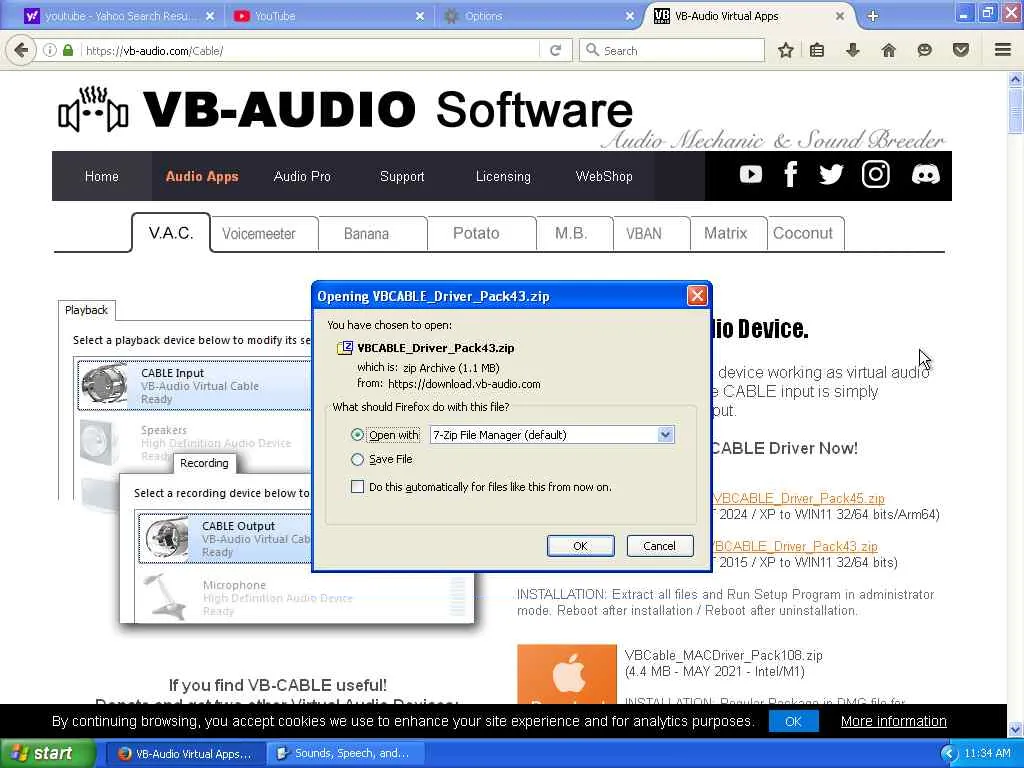Accept cookies with blue OK button
The width and height of the screenshot is (1024, 768).
pyautogui.click(x=793, y=721)
